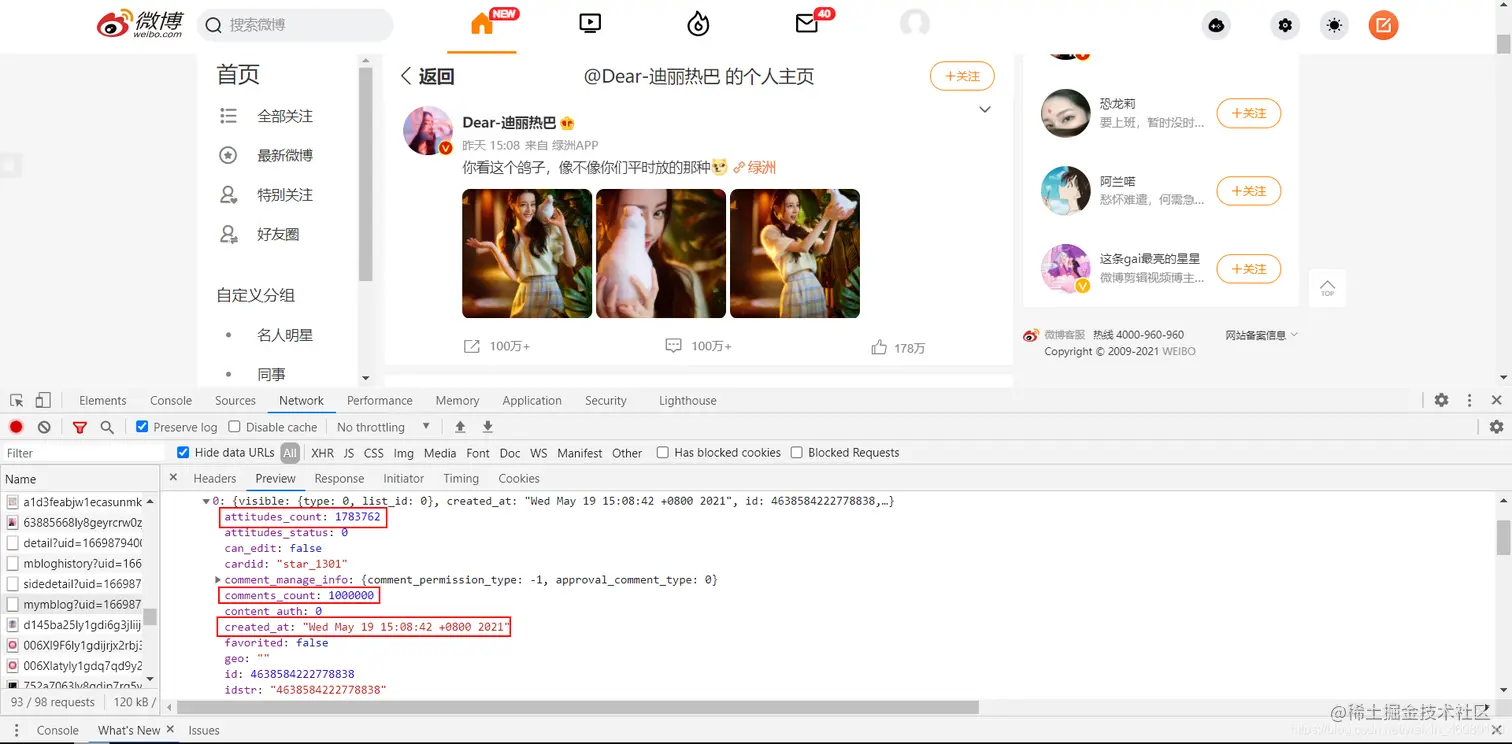The width and height of the screenshot is (1512, 744).
Task: Close the request details pane
Action: pos(173,478)
